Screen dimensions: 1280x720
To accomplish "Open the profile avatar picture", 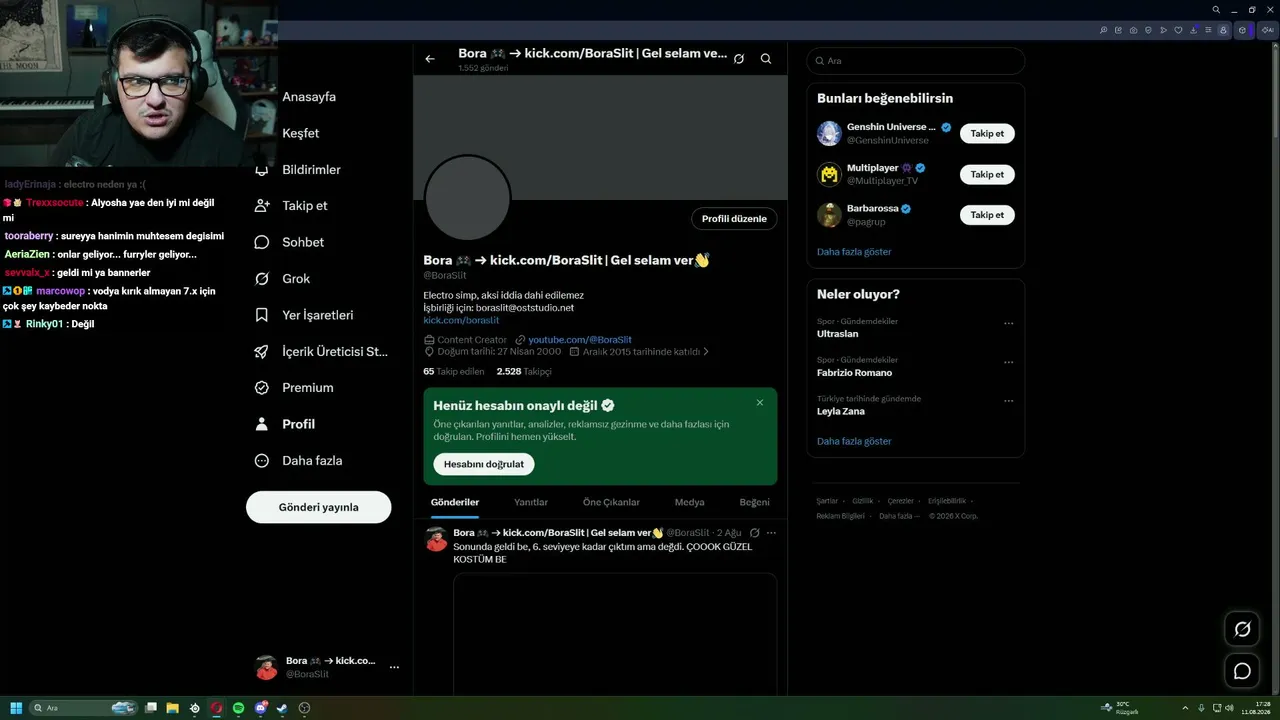I will click(x=468, y=198).
